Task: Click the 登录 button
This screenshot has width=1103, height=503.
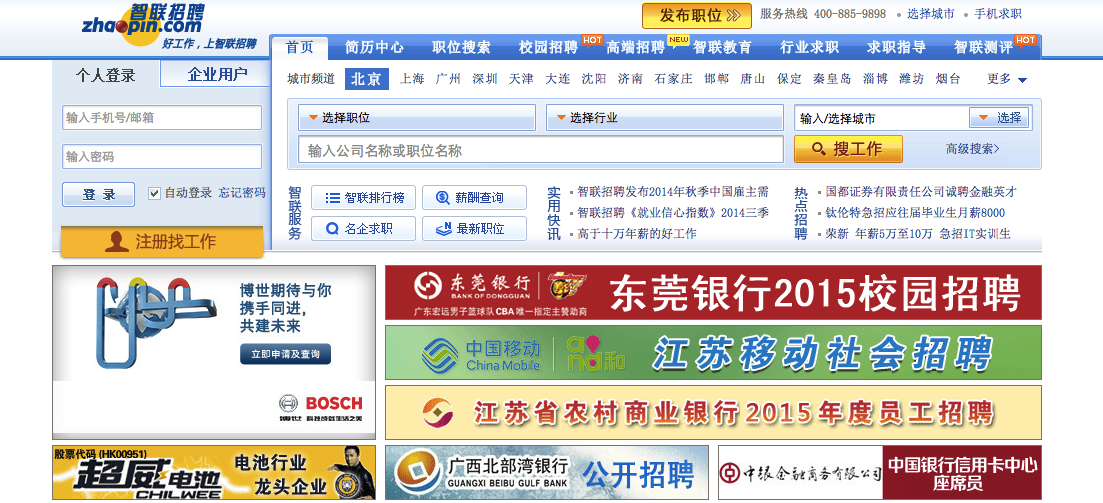Action: pyautogui.click(x=98, y=194)
